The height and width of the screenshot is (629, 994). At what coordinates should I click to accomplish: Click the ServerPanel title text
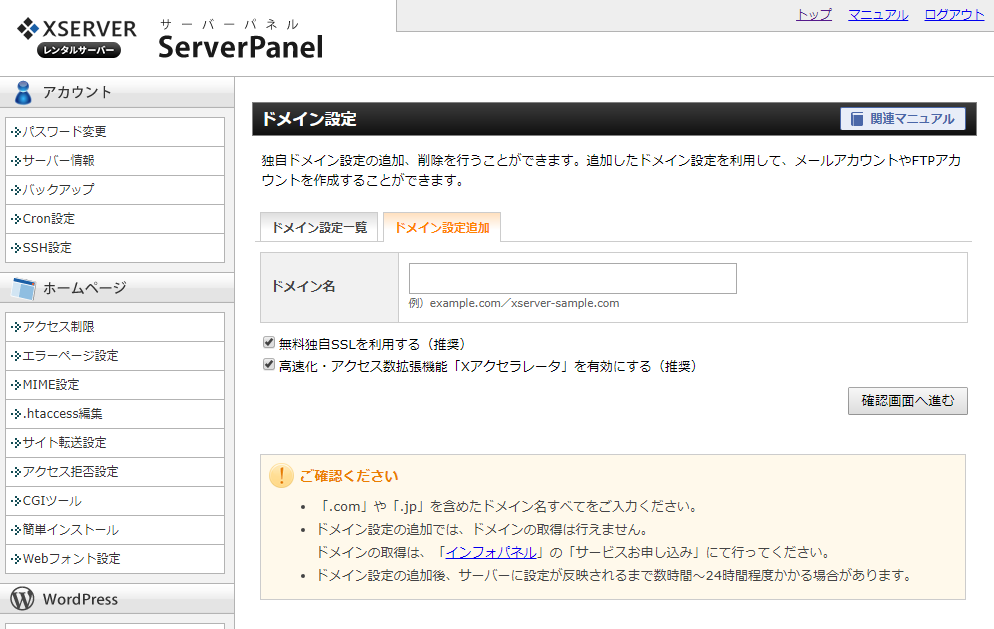[x=240, y=47]
